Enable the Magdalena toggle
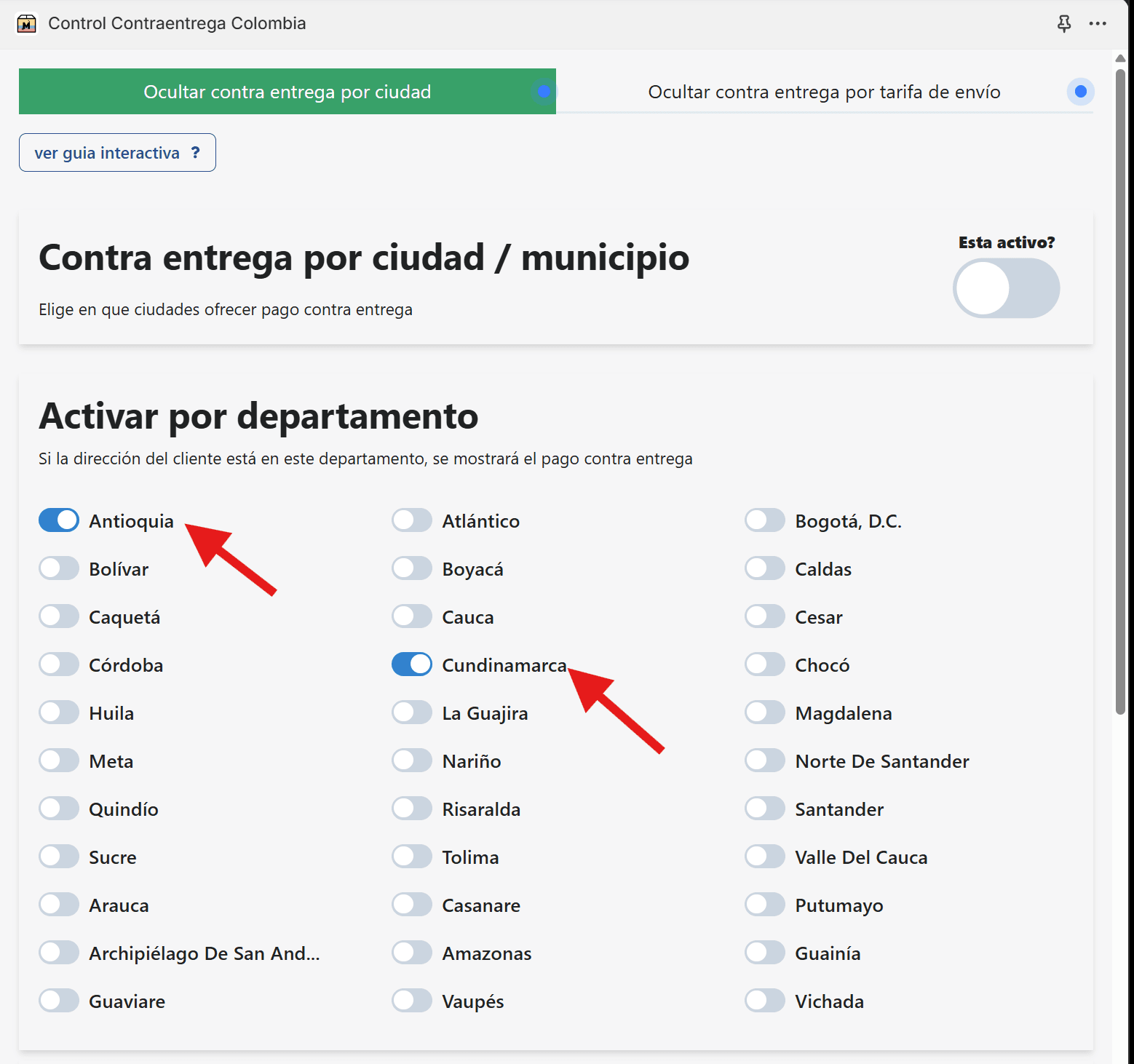The image size is (1134, 1064). (765, 712)
